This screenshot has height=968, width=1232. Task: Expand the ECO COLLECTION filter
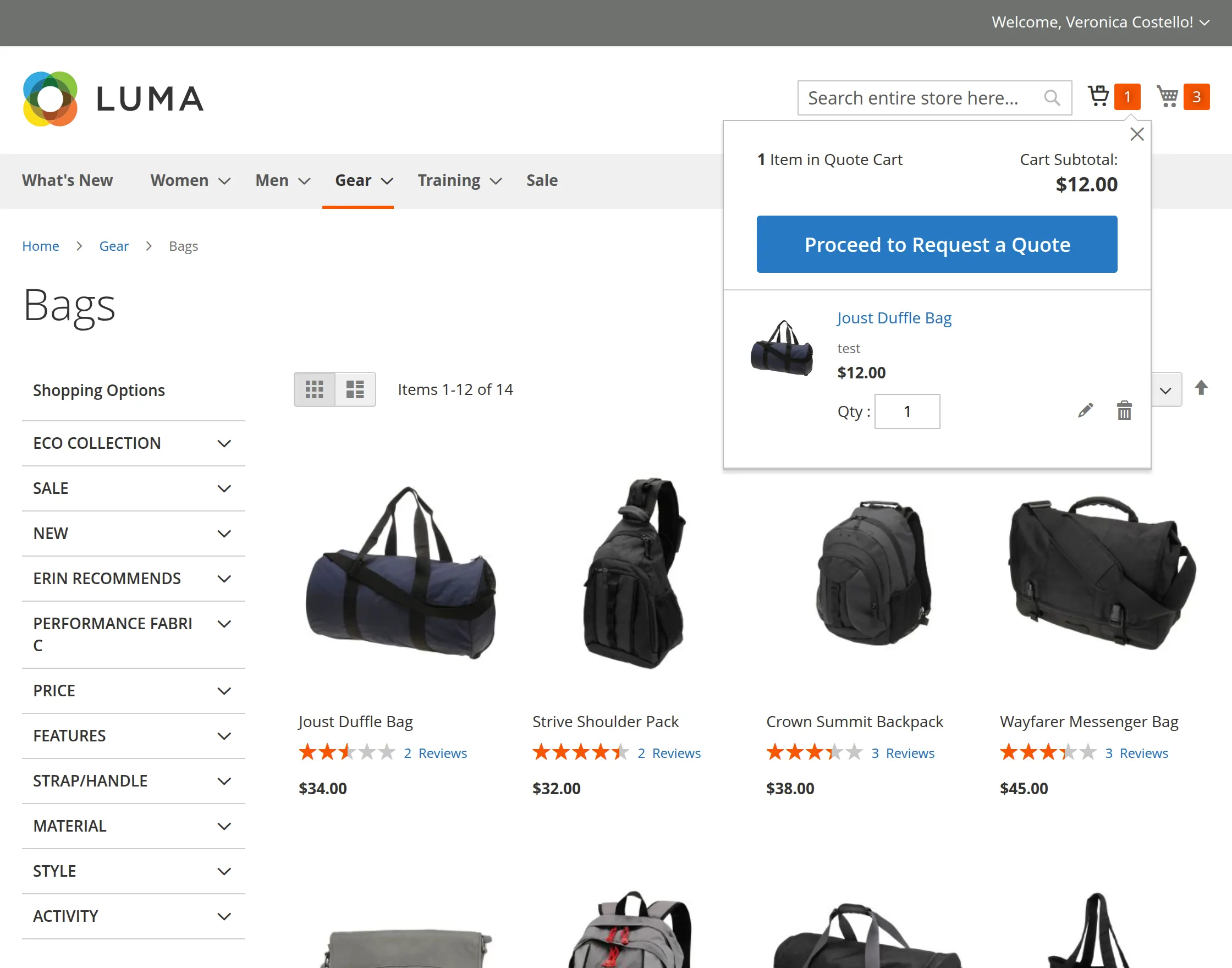click(134, 443)
